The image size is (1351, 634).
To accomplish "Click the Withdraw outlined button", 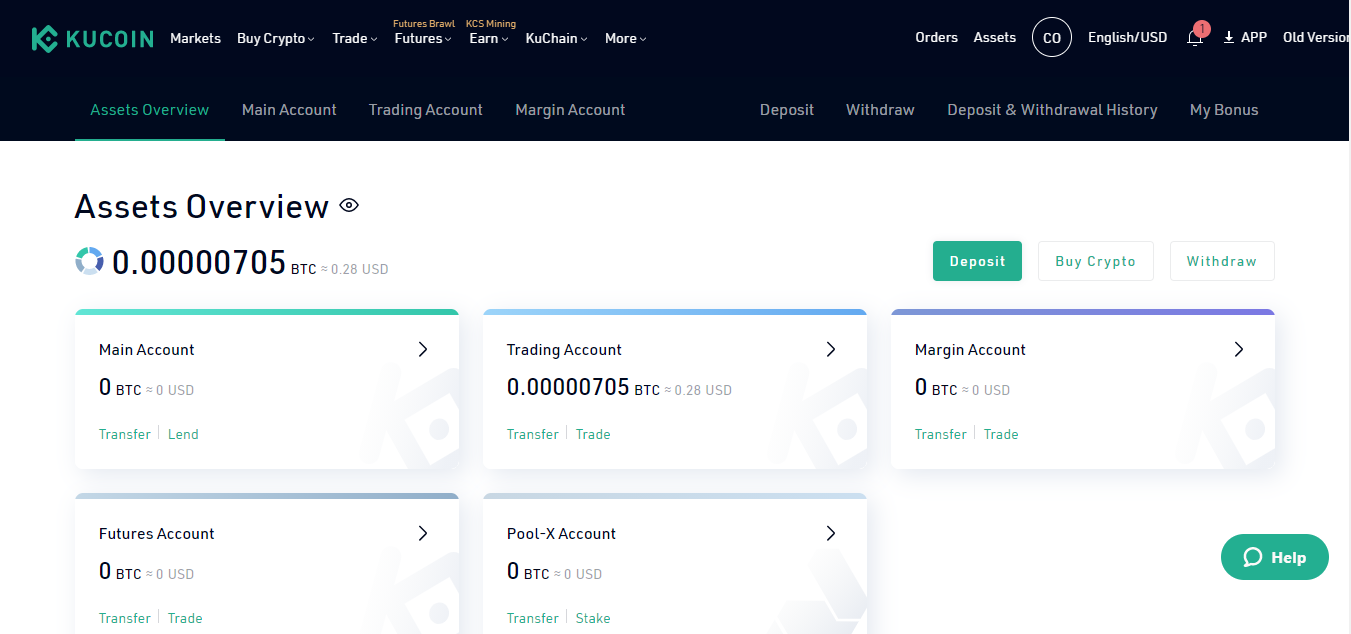I will tap(1221, 261).
